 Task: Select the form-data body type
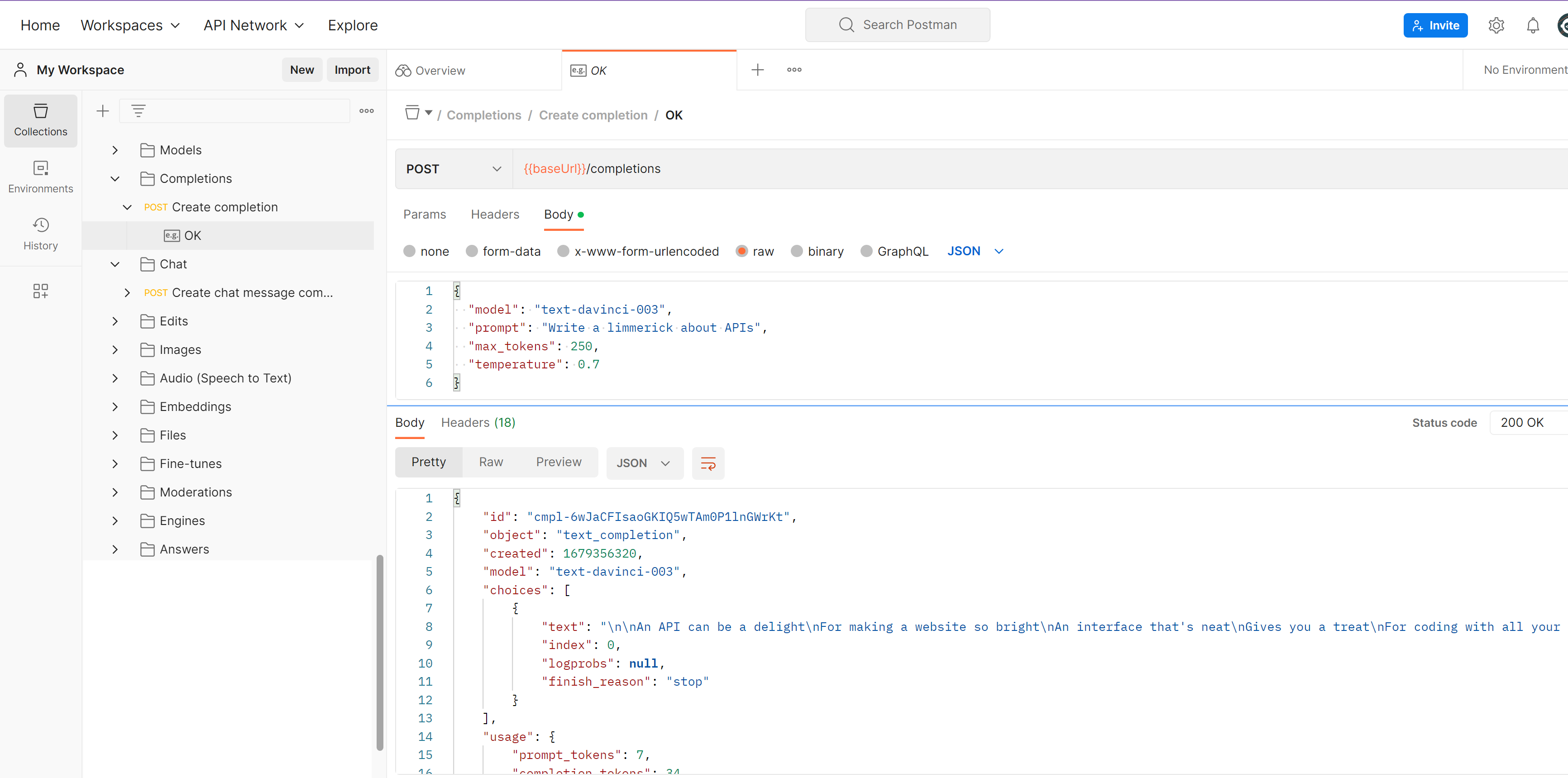tap(472, 252)
